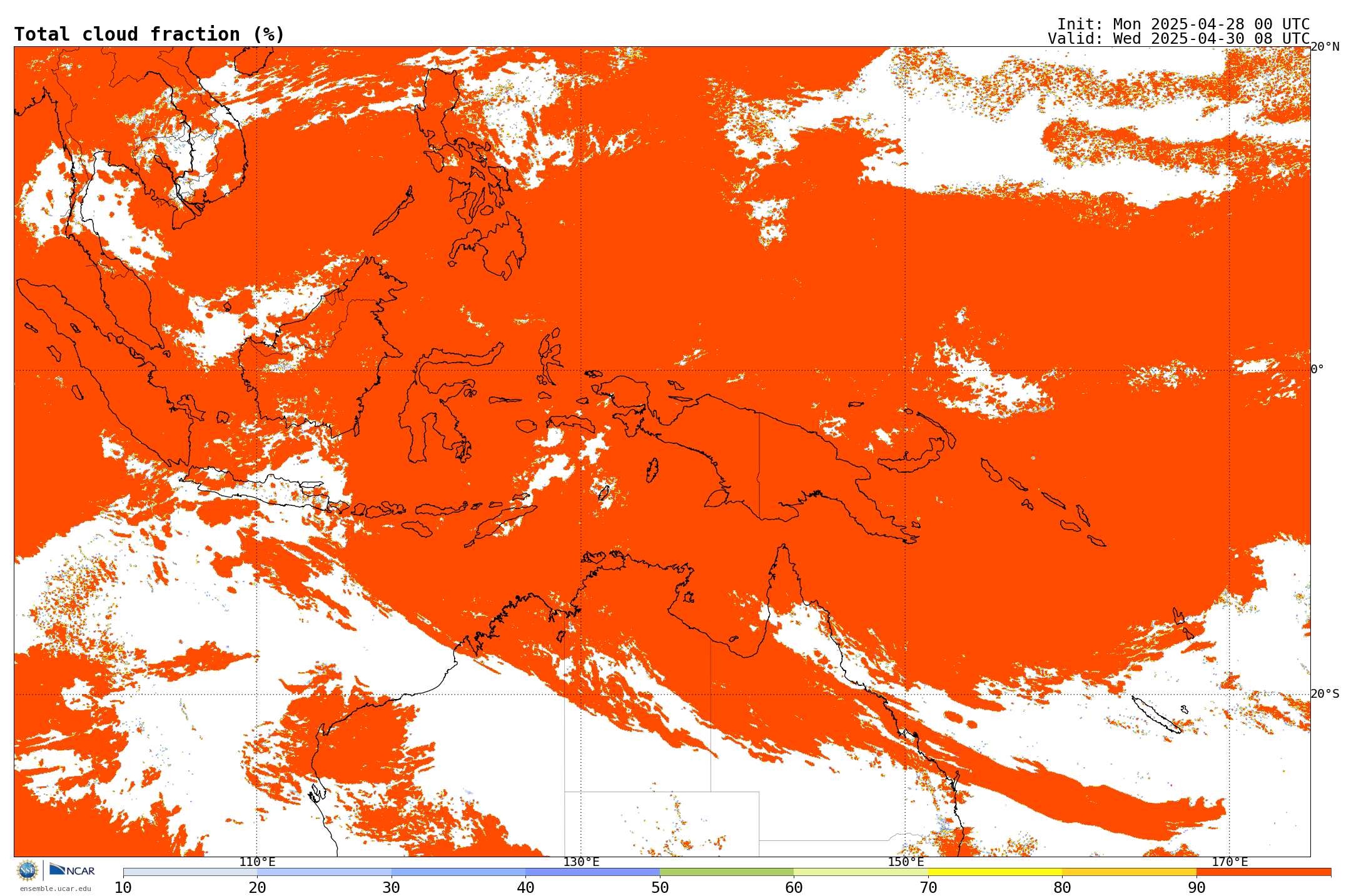Click the colorbar tick label 60
The height and width of the screenshot is (896, 1351).
(x=794, y=888)
